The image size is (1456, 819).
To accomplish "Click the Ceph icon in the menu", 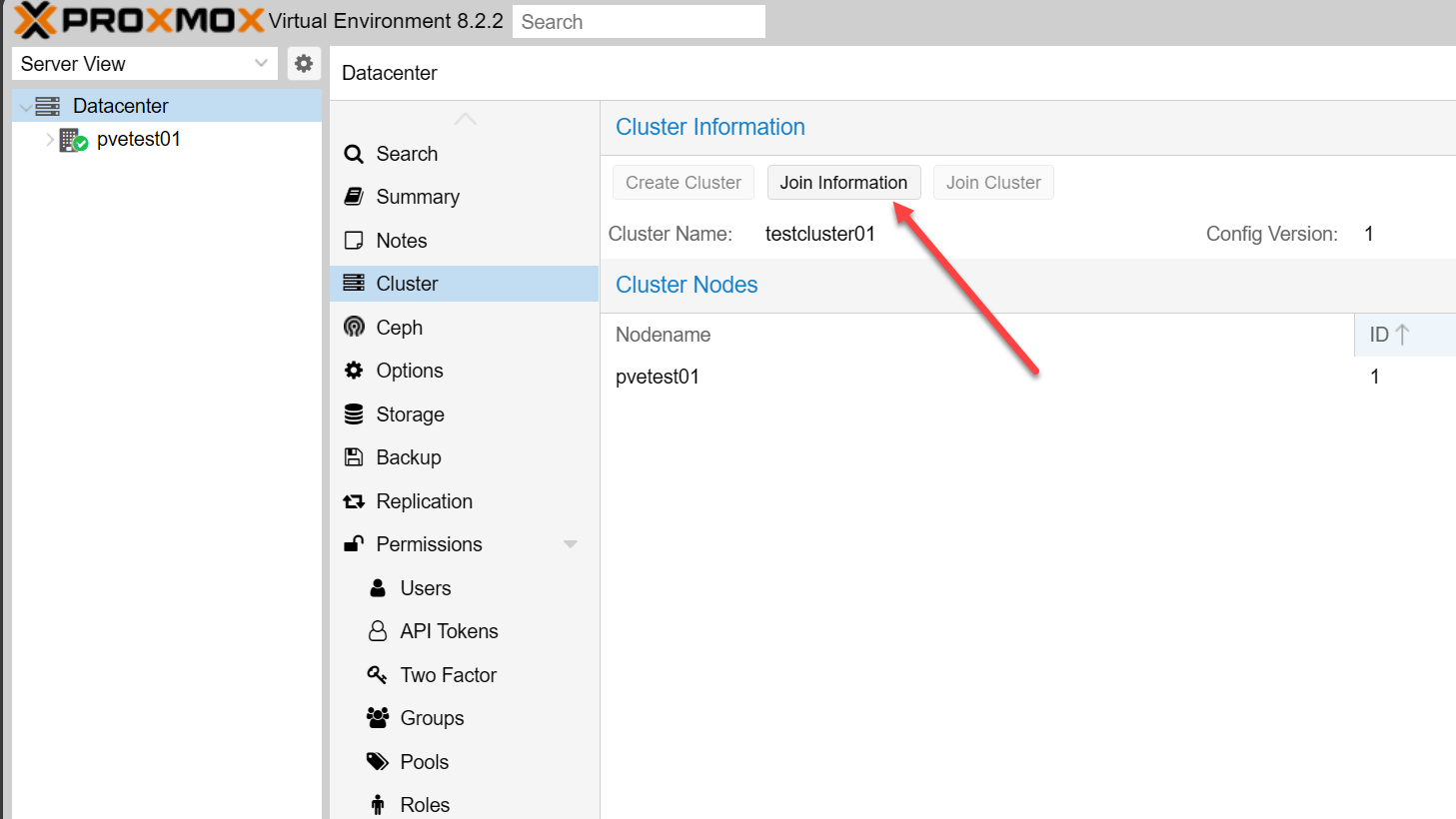I will click(x=354, y=328).
